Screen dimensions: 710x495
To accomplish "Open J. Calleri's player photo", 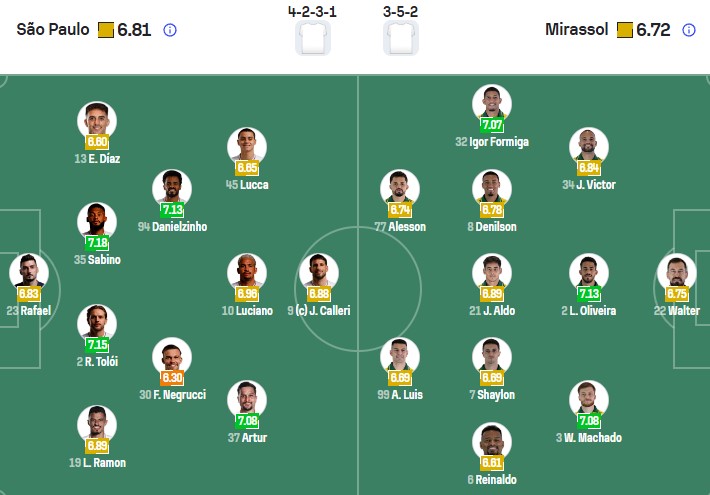I will tap(319, 271).
